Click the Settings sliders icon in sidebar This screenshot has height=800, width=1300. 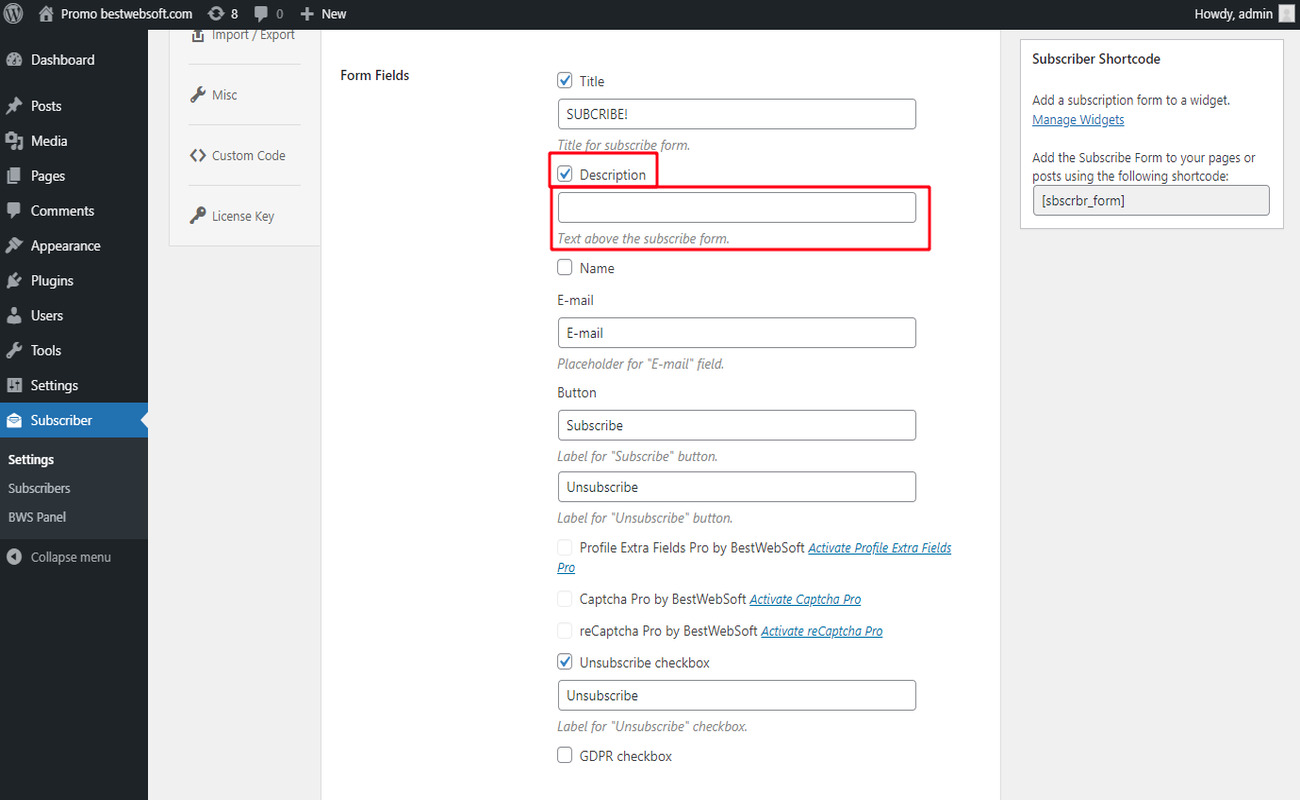[14, 386]
